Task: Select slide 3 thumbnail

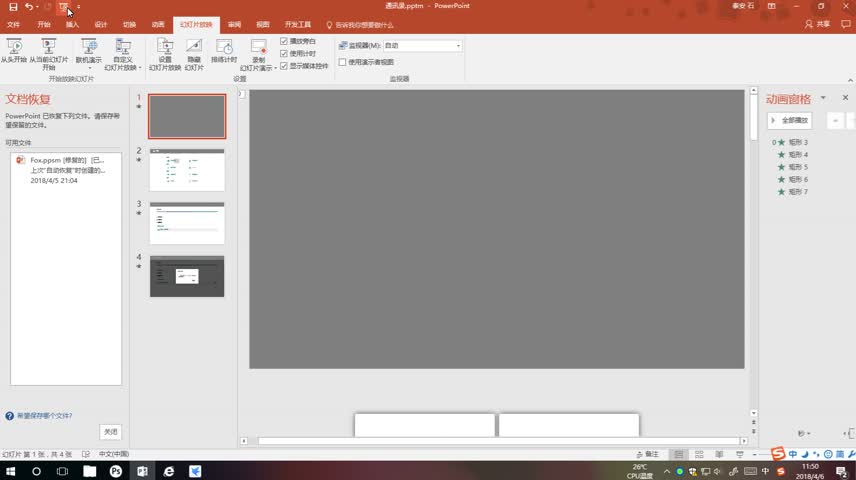Action: coord(187,223)
